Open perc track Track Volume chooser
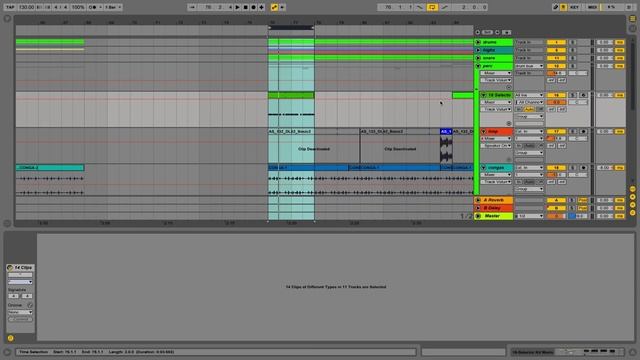This screenshot has height=360, width=640. pyautogui.click(x=496, y=80)
